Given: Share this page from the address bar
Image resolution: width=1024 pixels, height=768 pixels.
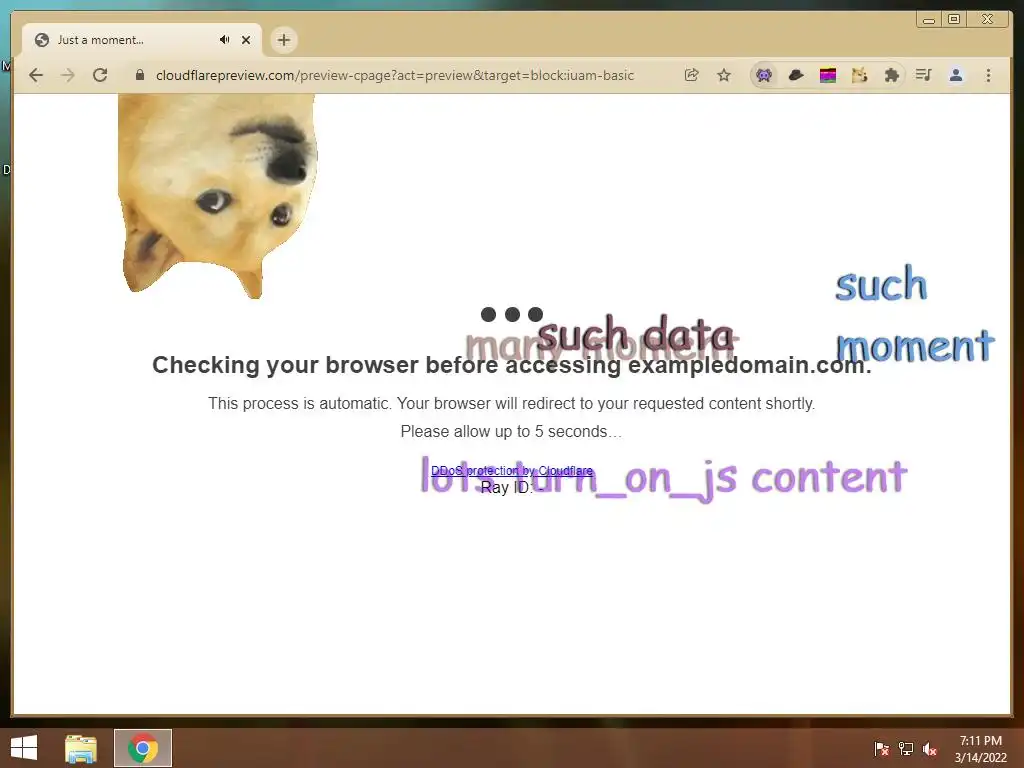Looking at the screenshot, I should [x=692, y=75].
